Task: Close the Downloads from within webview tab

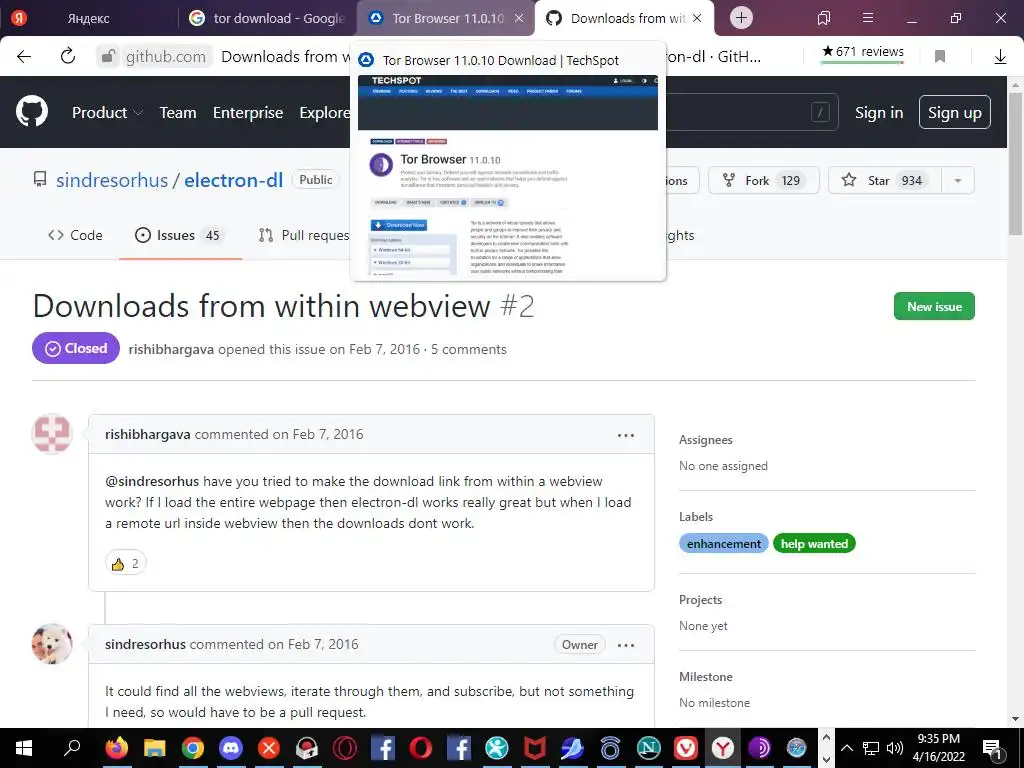Action: pyautogui.click(x=697, y=18)
